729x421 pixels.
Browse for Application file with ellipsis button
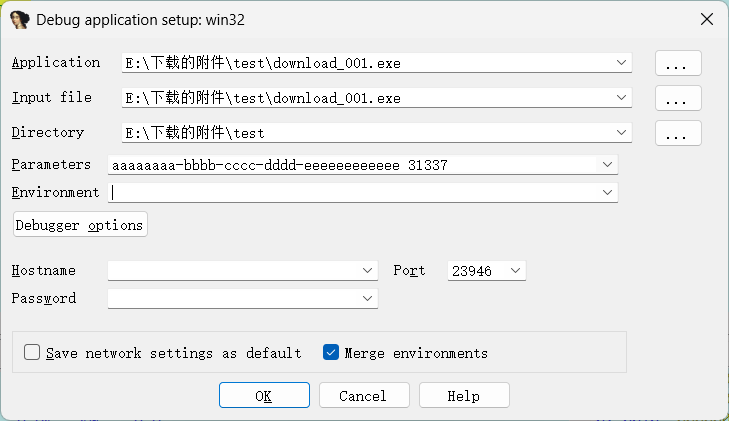[x=678, y=63]
